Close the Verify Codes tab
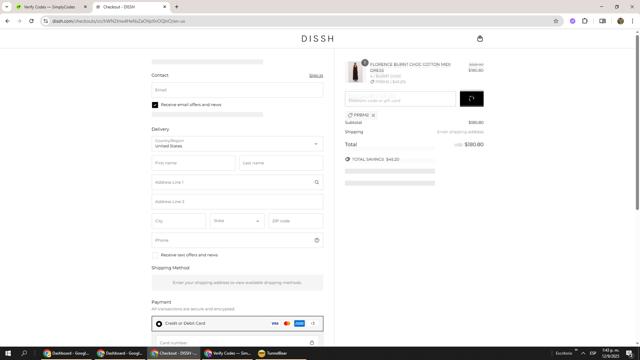Viewport: 640px width, 360px height. (x=85, y=7)
